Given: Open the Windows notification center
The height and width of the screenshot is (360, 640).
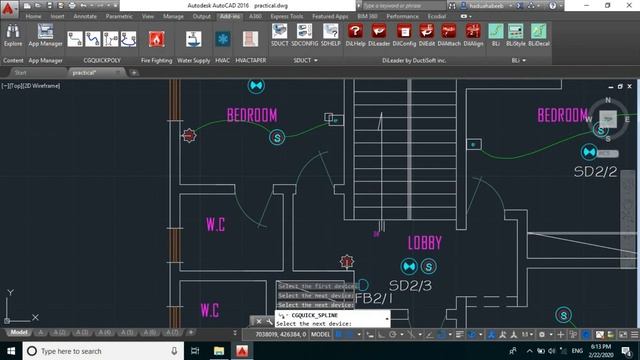Looking at the screenshot, I should [x=627, y=351].
